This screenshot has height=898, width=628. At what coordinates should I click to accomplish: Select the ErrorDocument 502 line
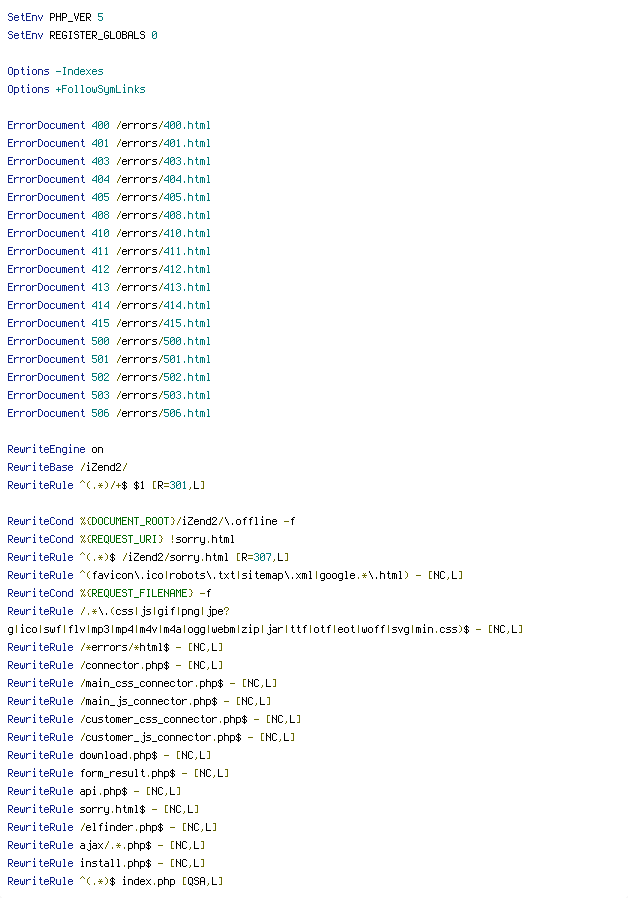(109, 377)
